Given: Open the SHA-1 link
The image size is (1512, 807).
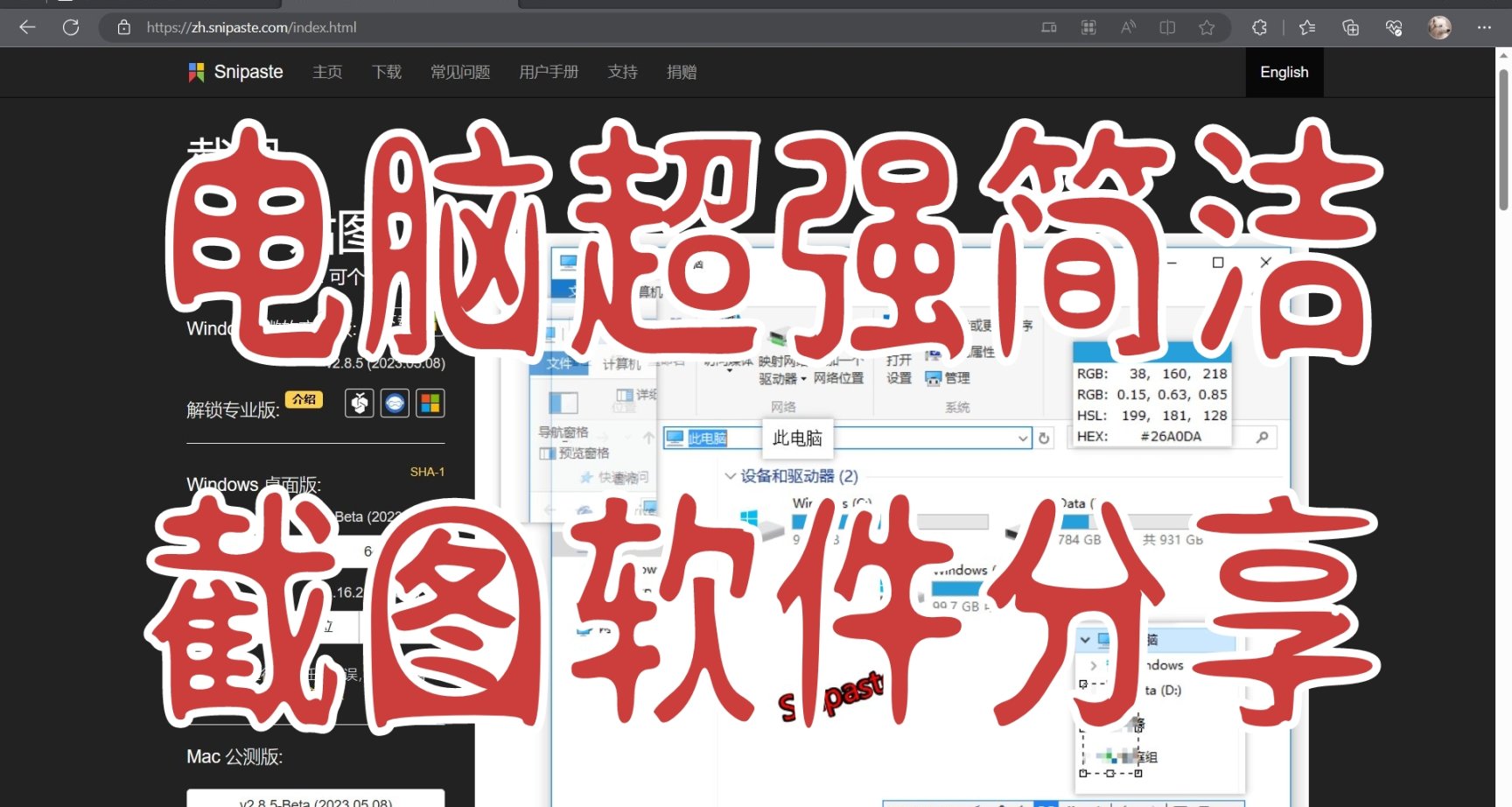Looking at the screenshot, I should coord(427,472).
